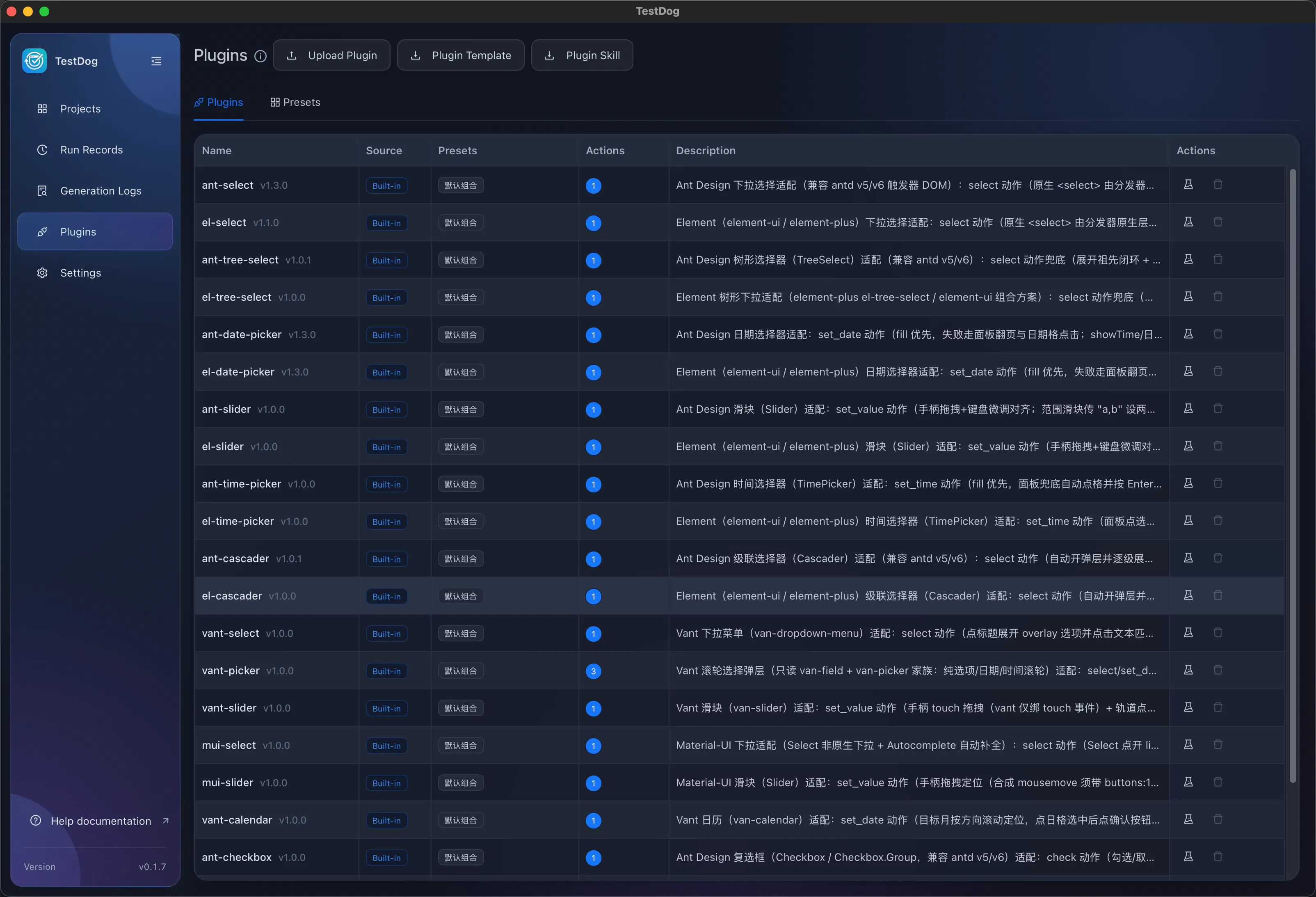Select the Plugins tab
The width and height of the screenshot is (1316, 897).
pyautogui.click(x=219, y=103)
